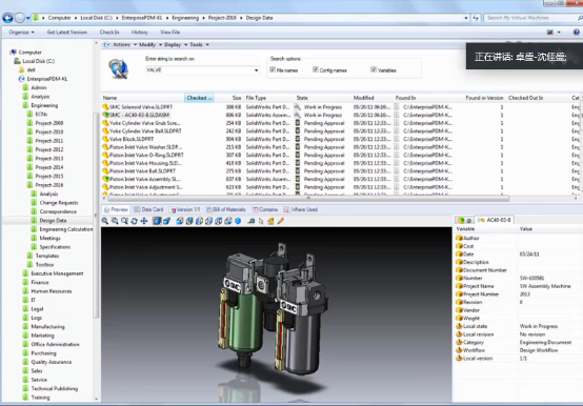
Task: Select the Design Data folder in tree
Action: tap(53, 220)
